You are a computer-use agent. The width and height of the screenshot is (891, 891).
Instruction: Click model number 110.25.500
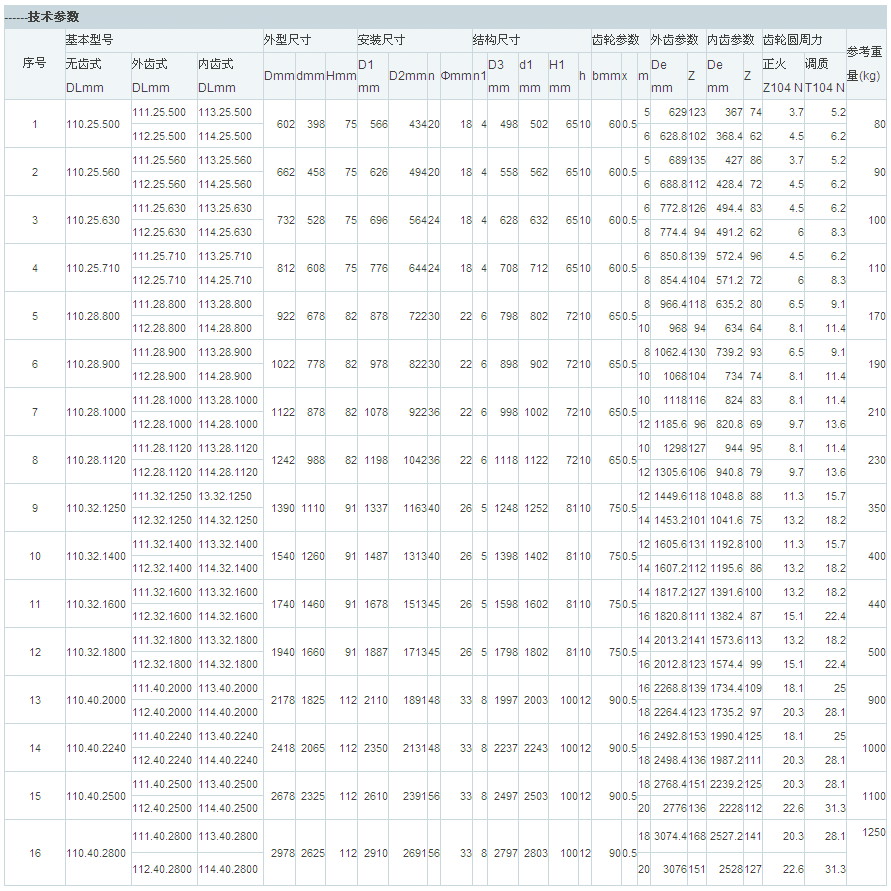(92, 124)
